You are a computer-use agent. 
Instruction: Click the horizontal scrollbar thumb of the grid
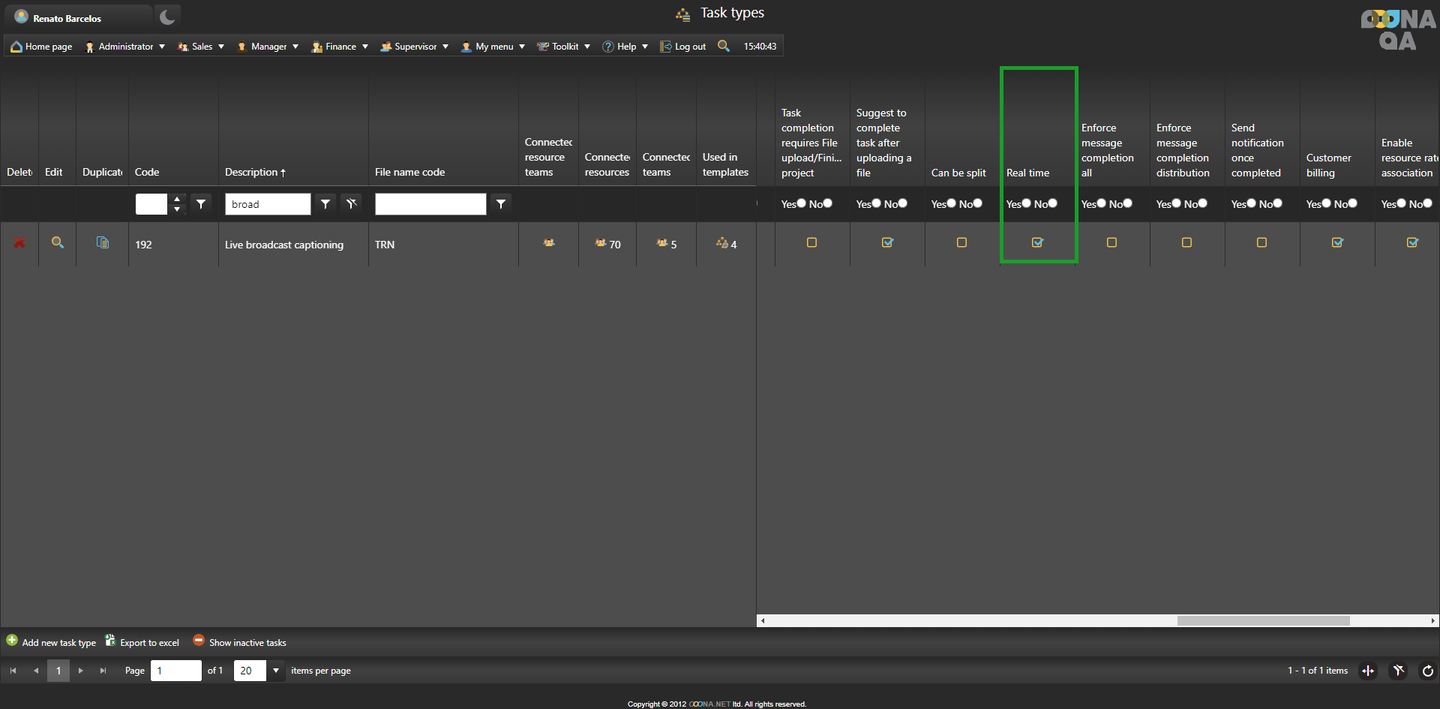[x=1262, y=621]
